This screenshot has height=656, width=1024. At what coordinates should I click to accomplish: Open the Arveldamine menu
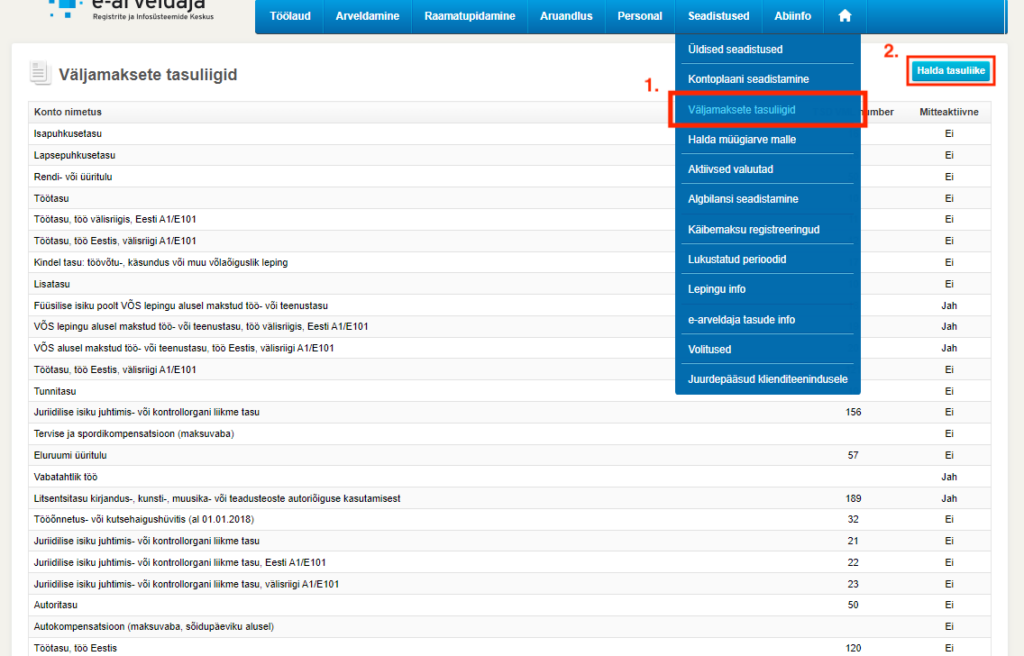pos(367,16)
